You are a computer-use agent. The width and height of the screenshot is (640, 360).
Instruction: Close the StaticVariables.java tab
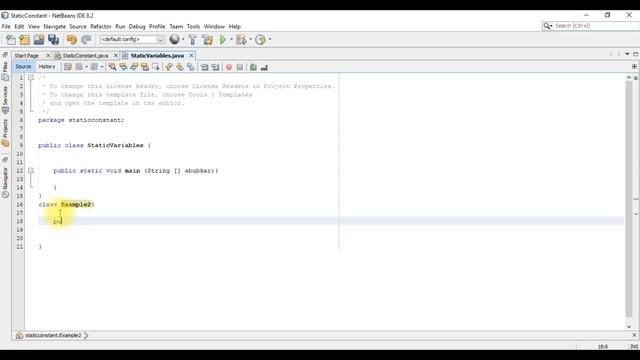[191, 56]
